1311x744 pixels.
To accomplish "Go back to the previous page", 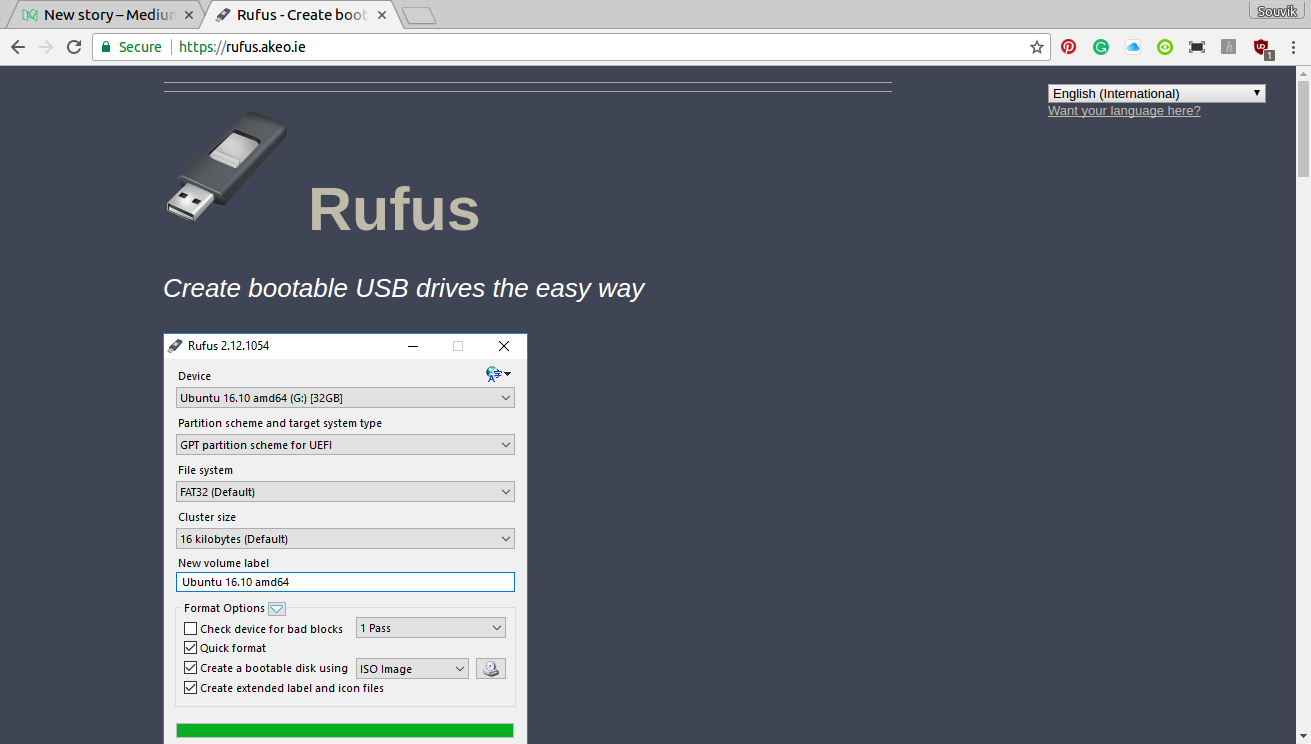I will click(x=18, y=47).
